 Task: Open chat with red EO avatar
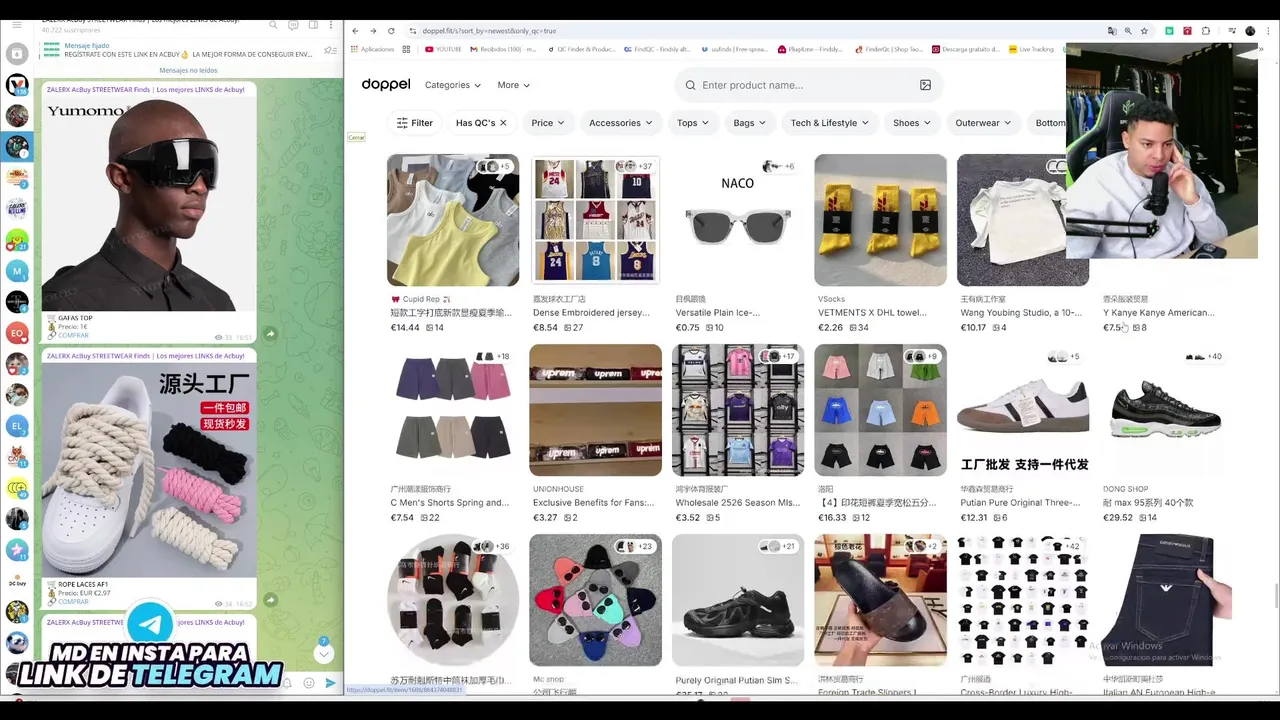17,333
